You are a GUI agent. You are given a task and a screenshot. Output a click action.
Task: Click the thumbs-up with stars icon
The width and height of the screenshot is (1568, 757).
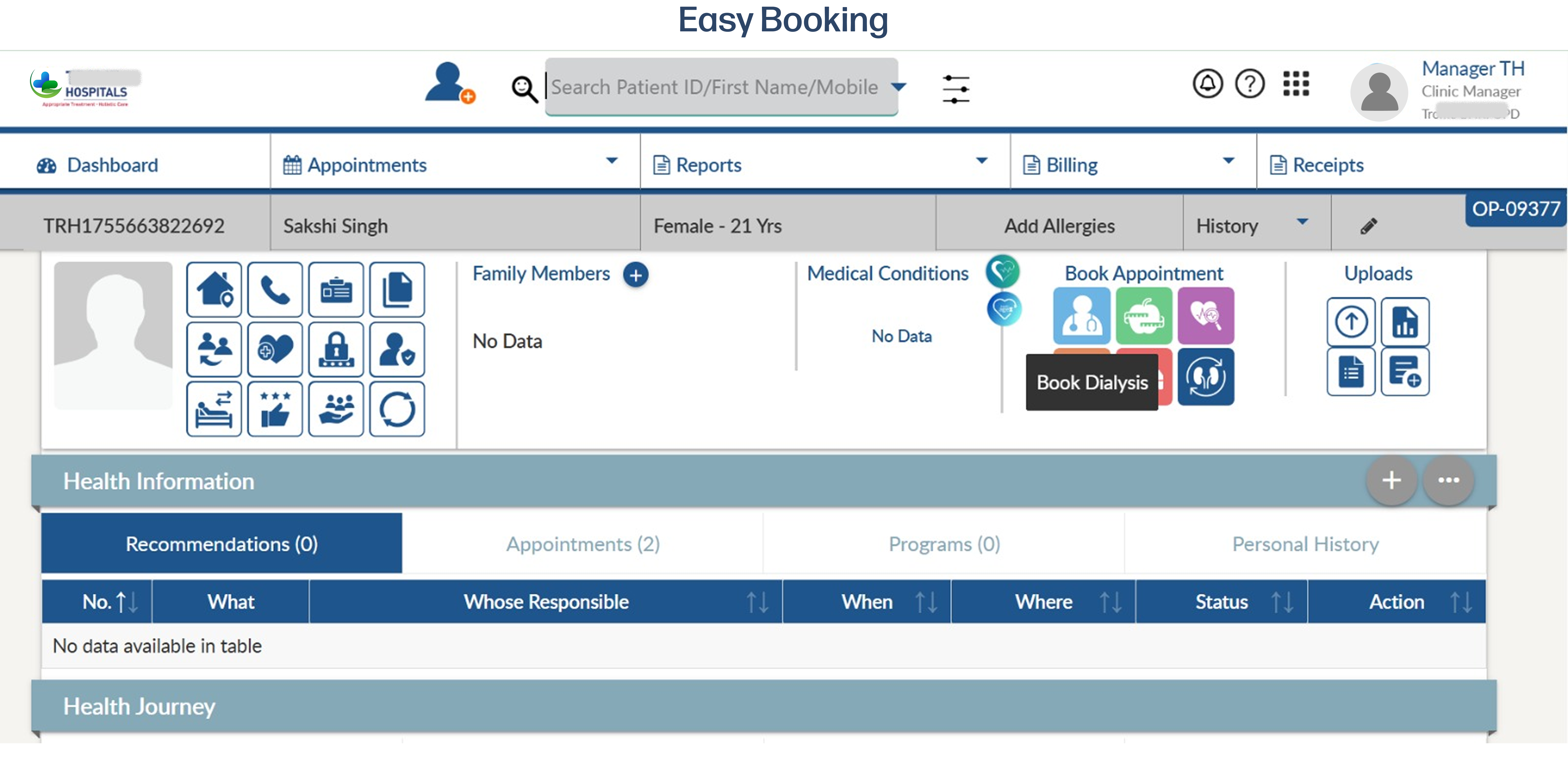[x=275, y=409]
